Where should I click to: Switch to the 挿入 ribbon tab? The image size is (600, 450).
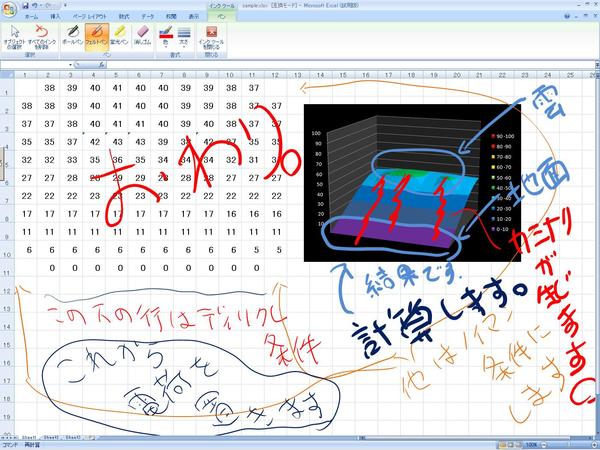coord(55,17)
